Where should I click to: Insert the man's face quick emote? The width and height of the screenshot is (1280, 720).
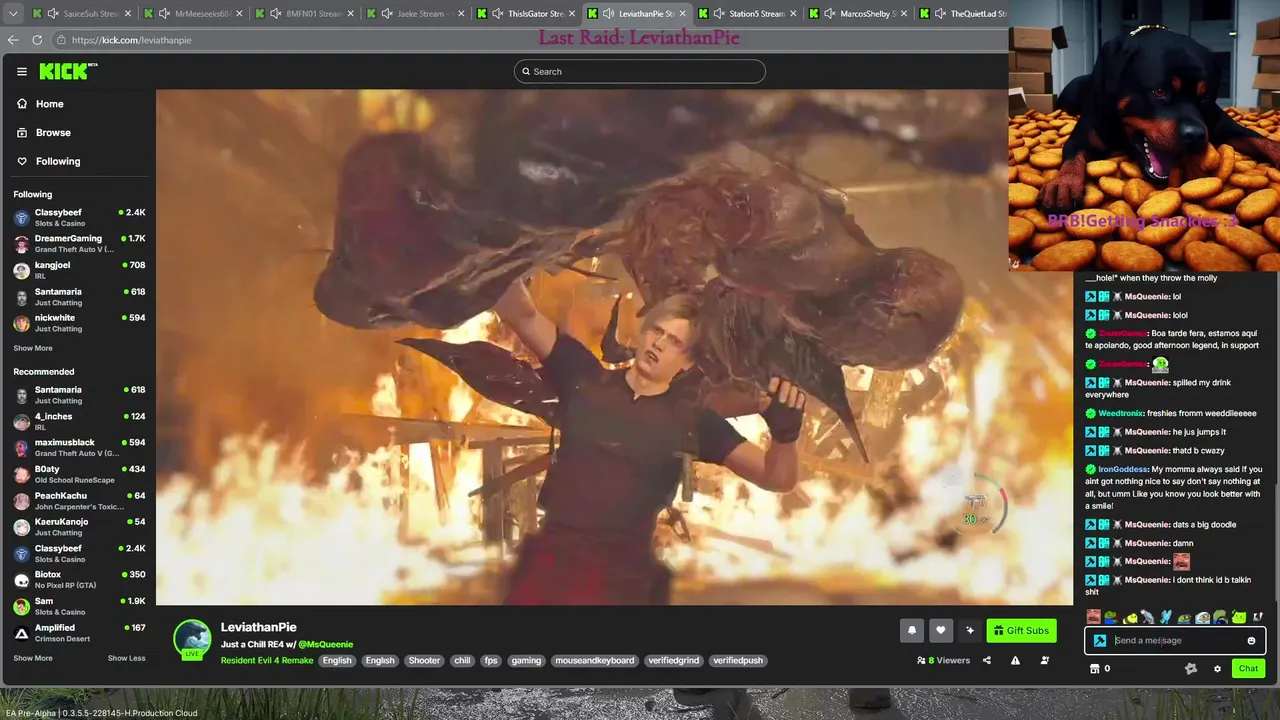pyautogui.click(x=1094, y=617)
